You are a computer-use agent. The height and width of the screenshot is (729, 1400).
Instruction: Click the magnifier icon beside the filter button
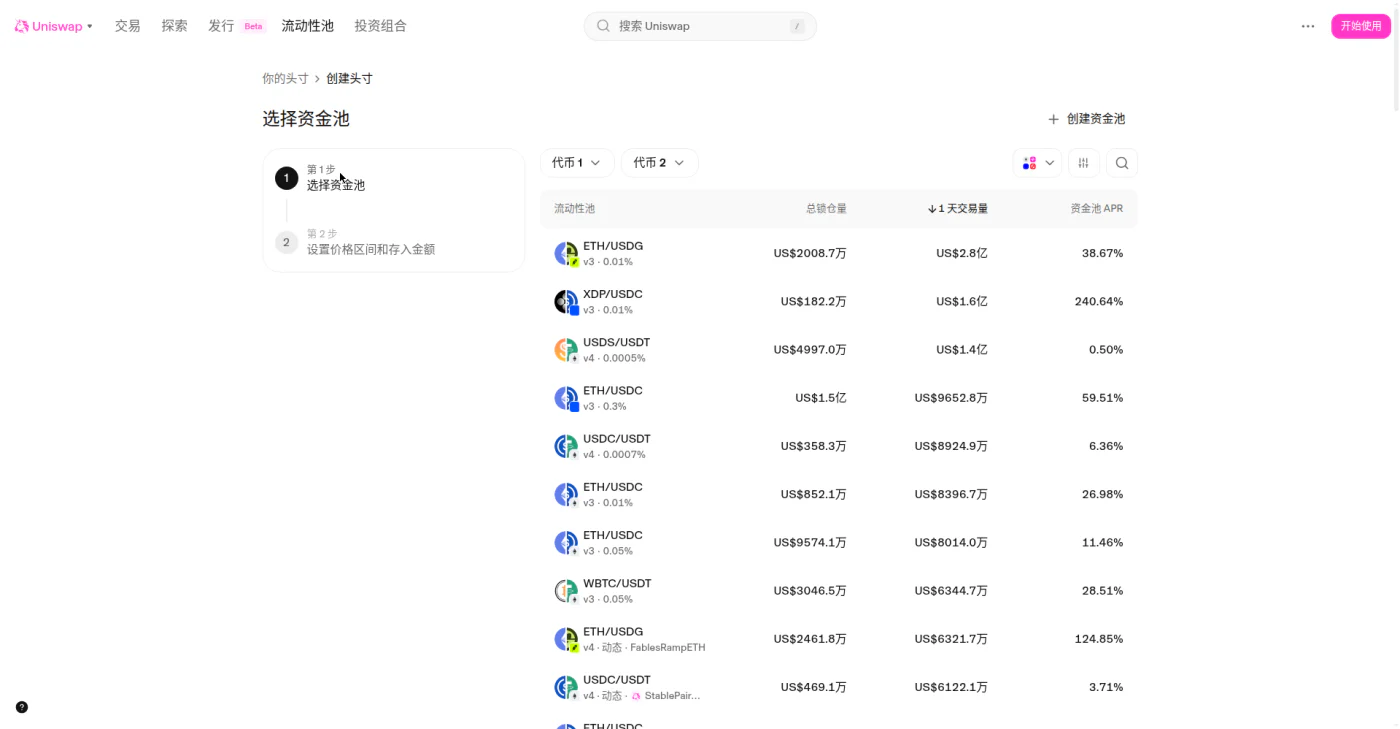(x=1122, y=163)
